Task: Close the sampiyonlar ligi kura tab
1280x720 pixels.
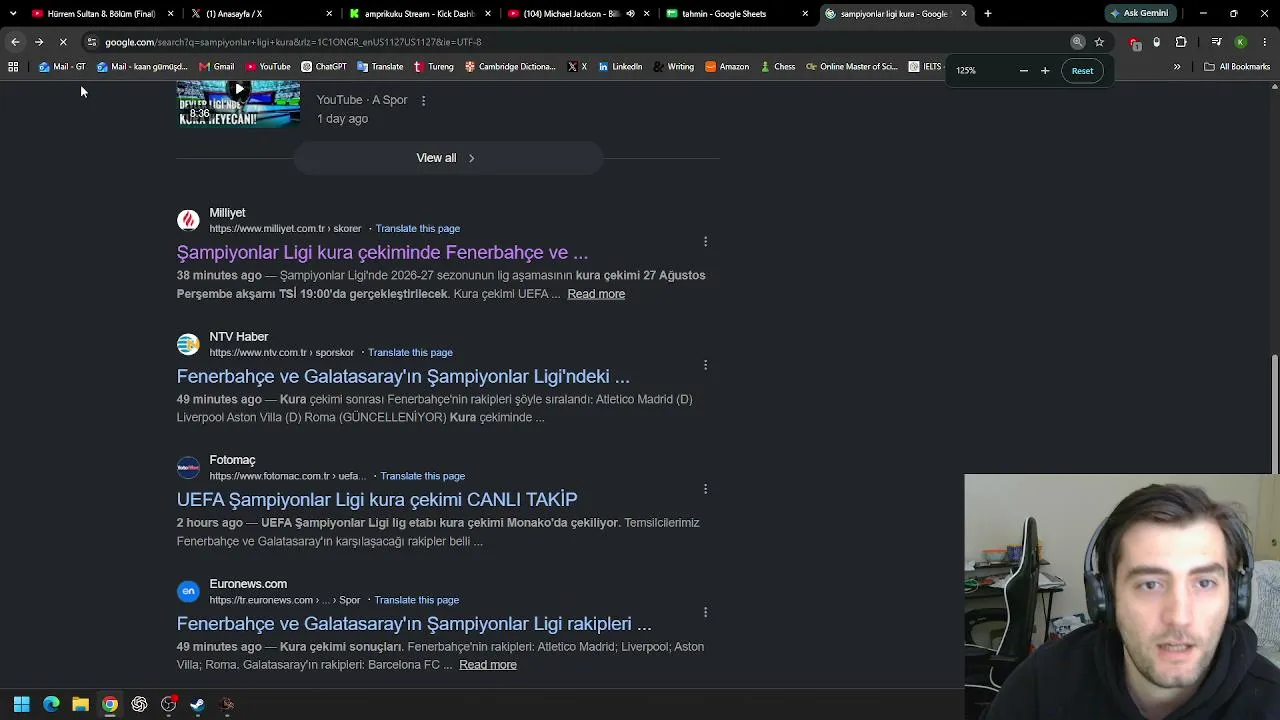Action: tap(964, 14)
